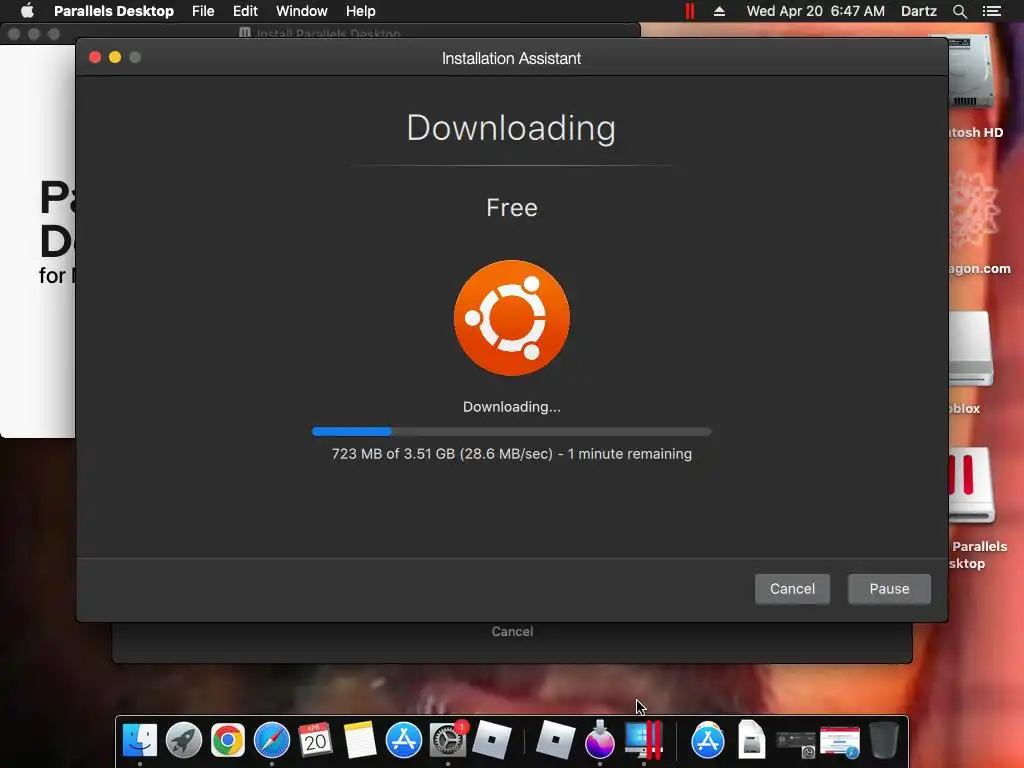1024x768 pixels.
Task: Click the Cancel button in the background install window
Action: [x=512, y=632]
